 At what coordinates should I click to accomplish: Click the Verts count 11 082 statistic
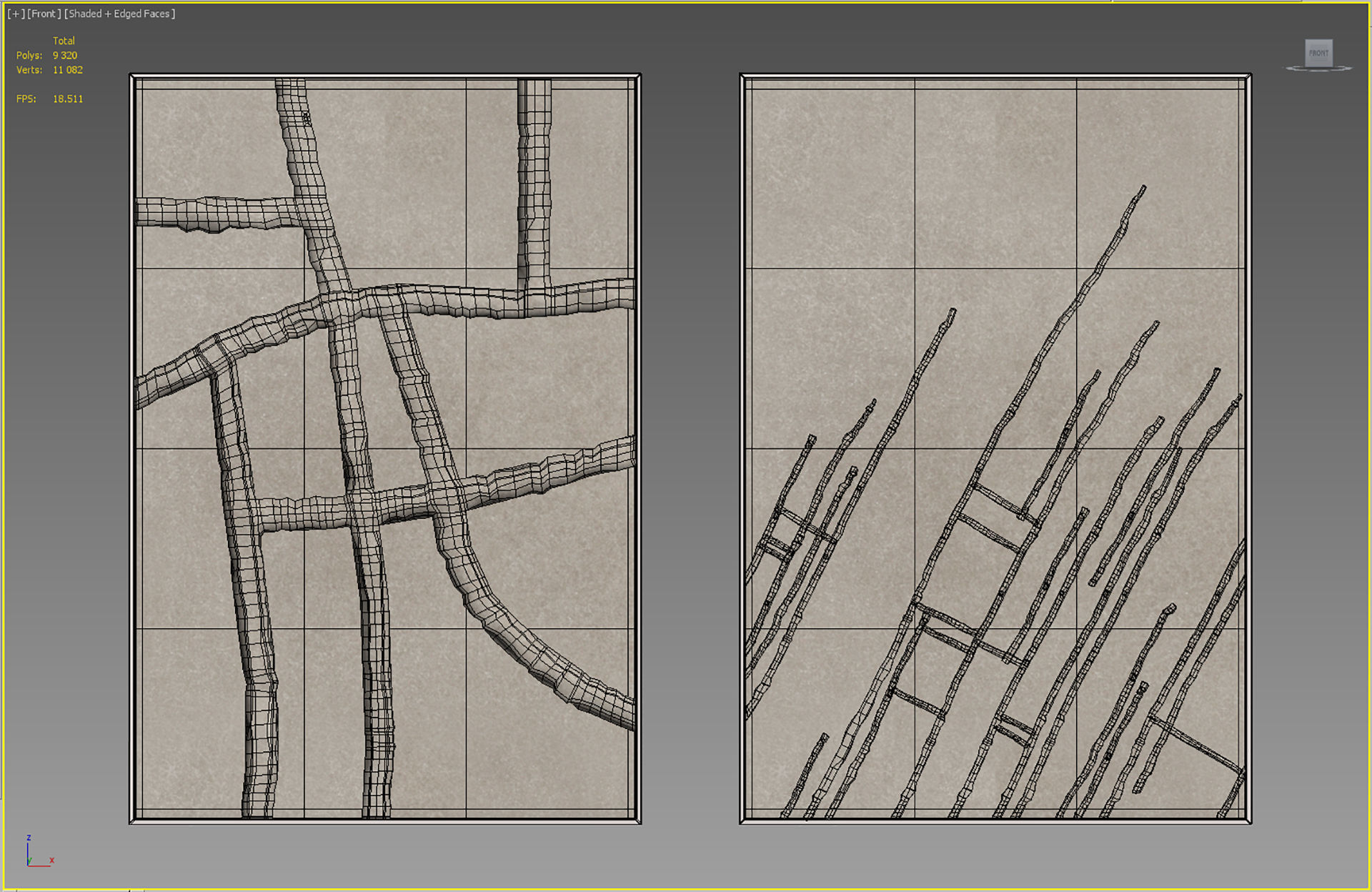coord(67,70)
